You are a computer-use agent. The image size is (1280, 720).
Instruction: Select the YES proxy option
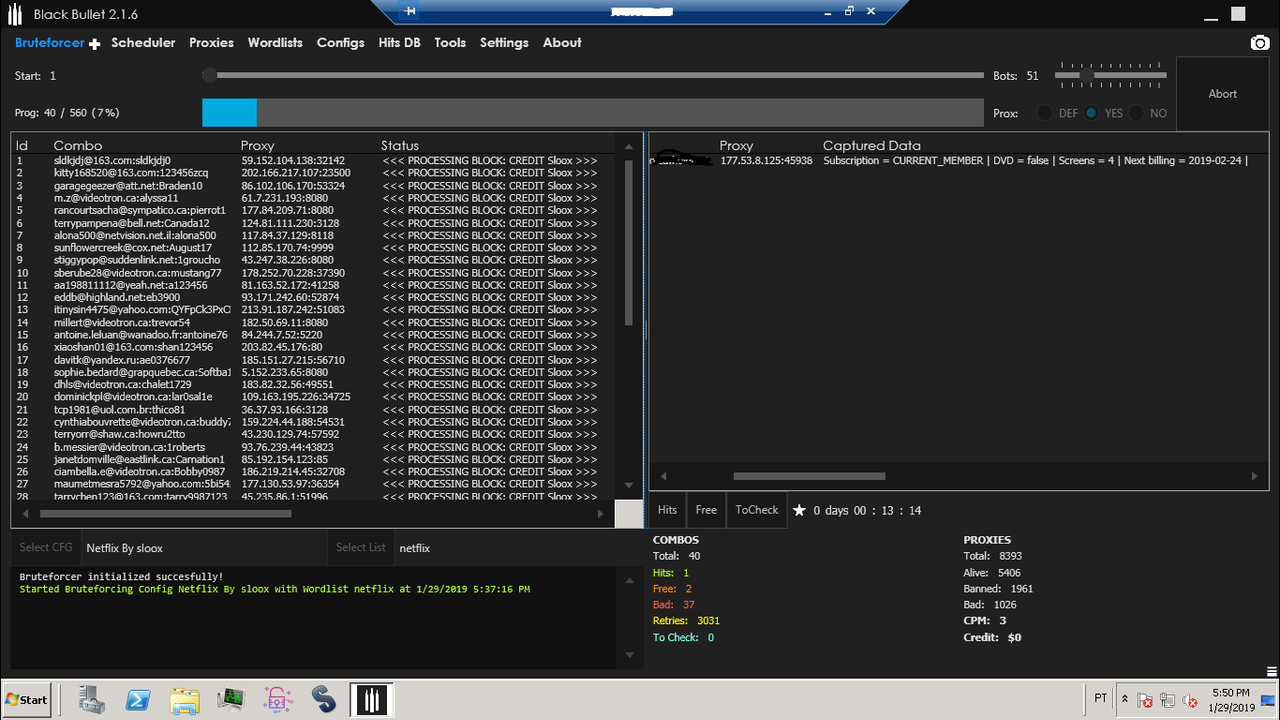[1091, 113]
